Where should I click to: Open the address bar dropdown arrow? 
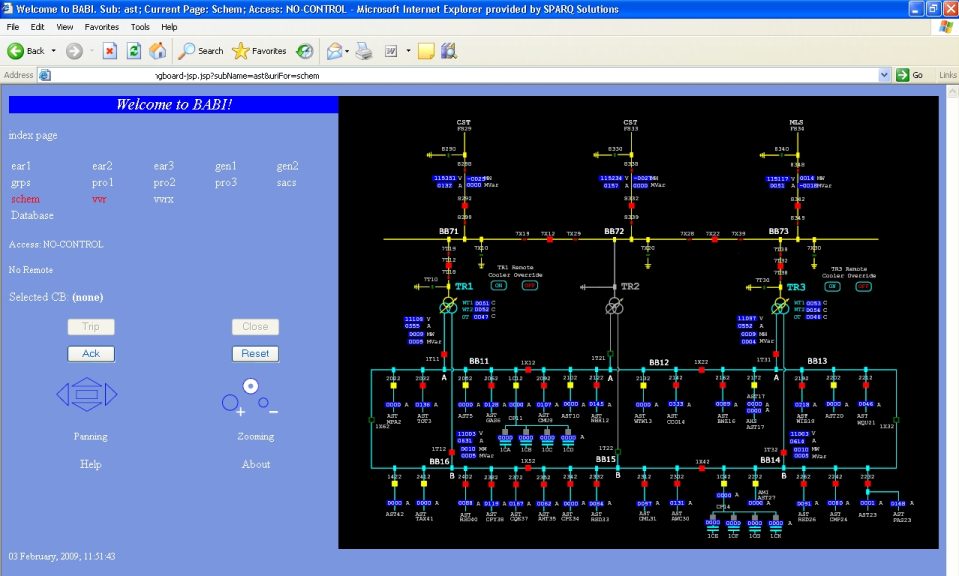[x=884, y=75]
